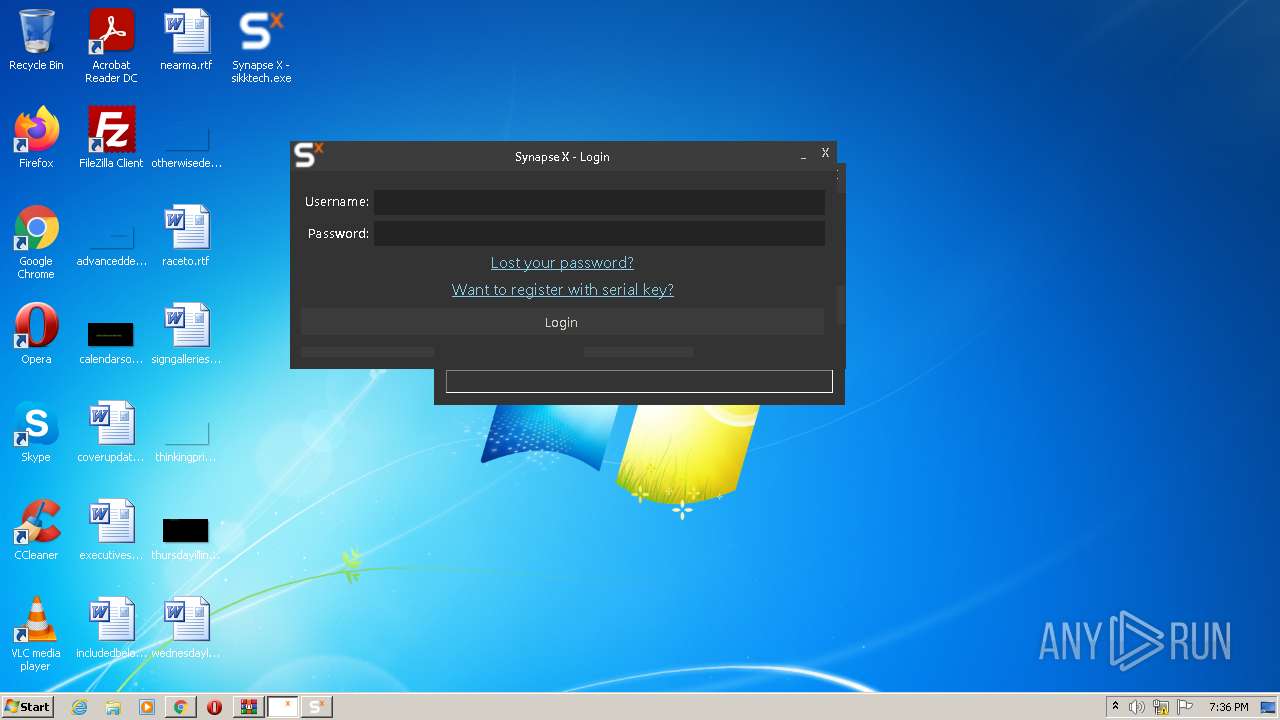Screen dimensions: 1280x720
Task: Open Acrobat Reader DC shortcut
Action: (111, 47)
